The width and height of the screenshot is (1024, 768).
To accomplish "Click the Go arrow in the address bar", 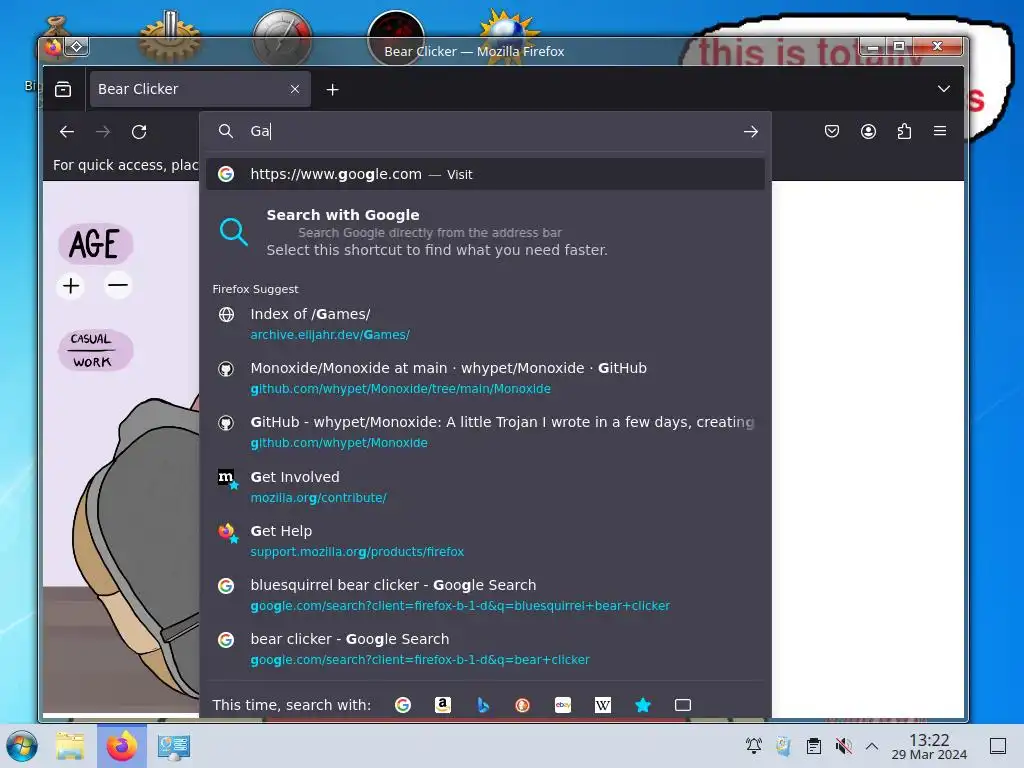I will [x=750, y=131].
